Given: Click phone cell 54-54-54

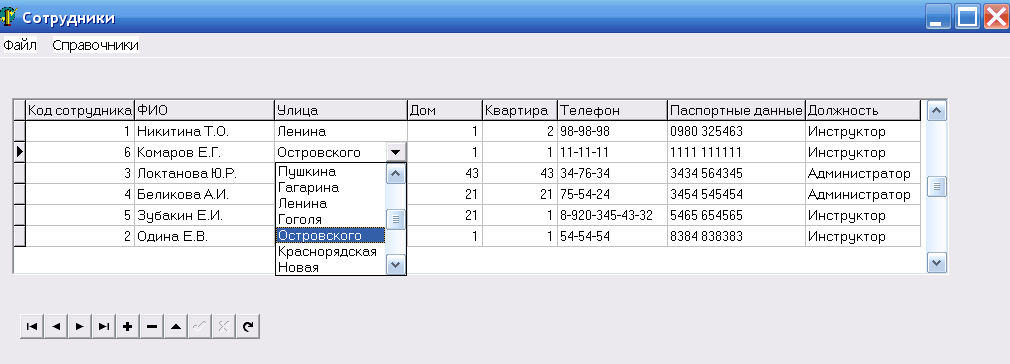Looking at the screenshot, I should tap(612, 236).
